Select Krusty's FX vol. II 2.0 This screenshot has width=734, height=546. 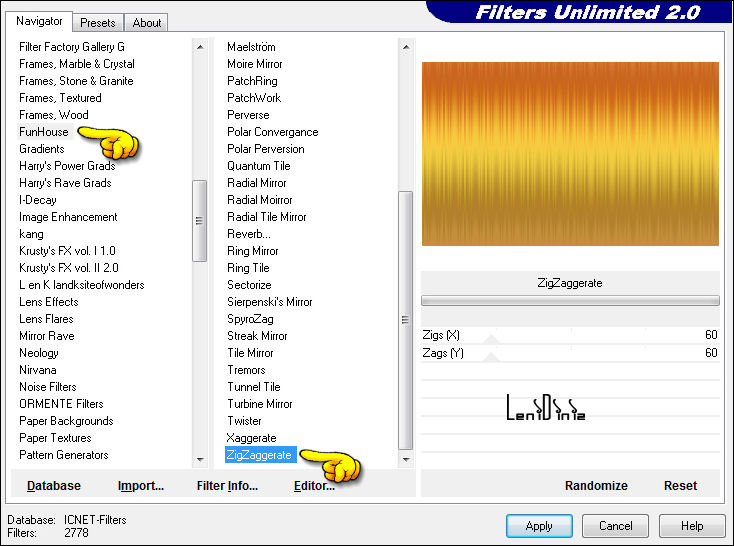tap(69, 268)
